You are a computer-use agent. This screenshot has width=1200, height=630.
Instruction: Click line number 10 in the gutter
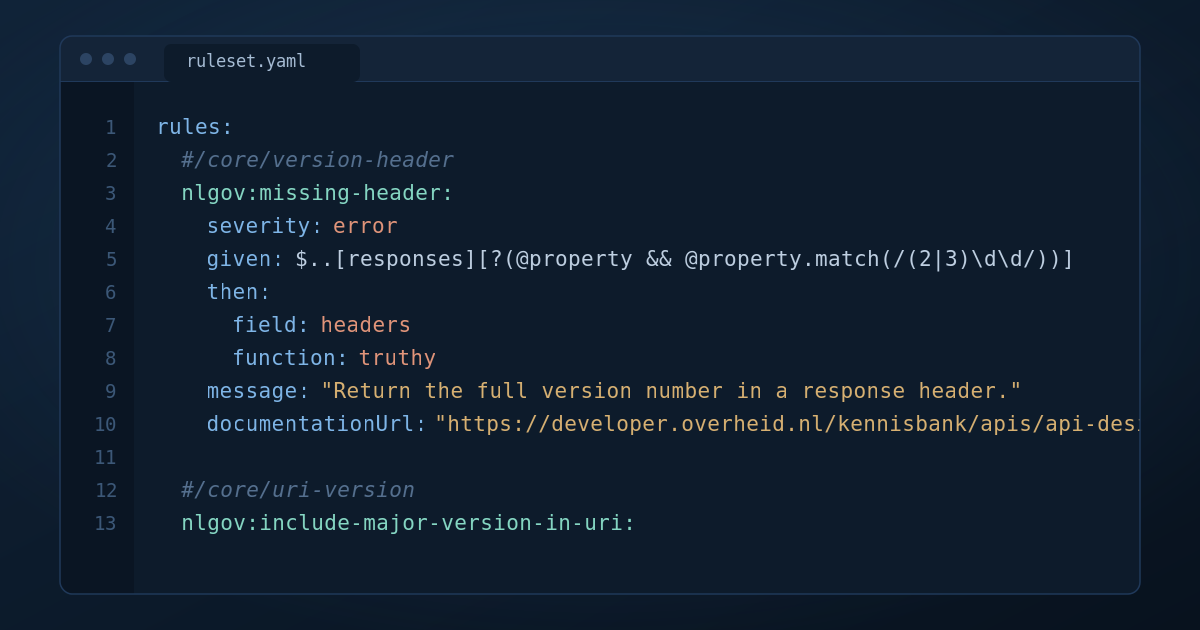pyautogui.click(x=106, y=424)
